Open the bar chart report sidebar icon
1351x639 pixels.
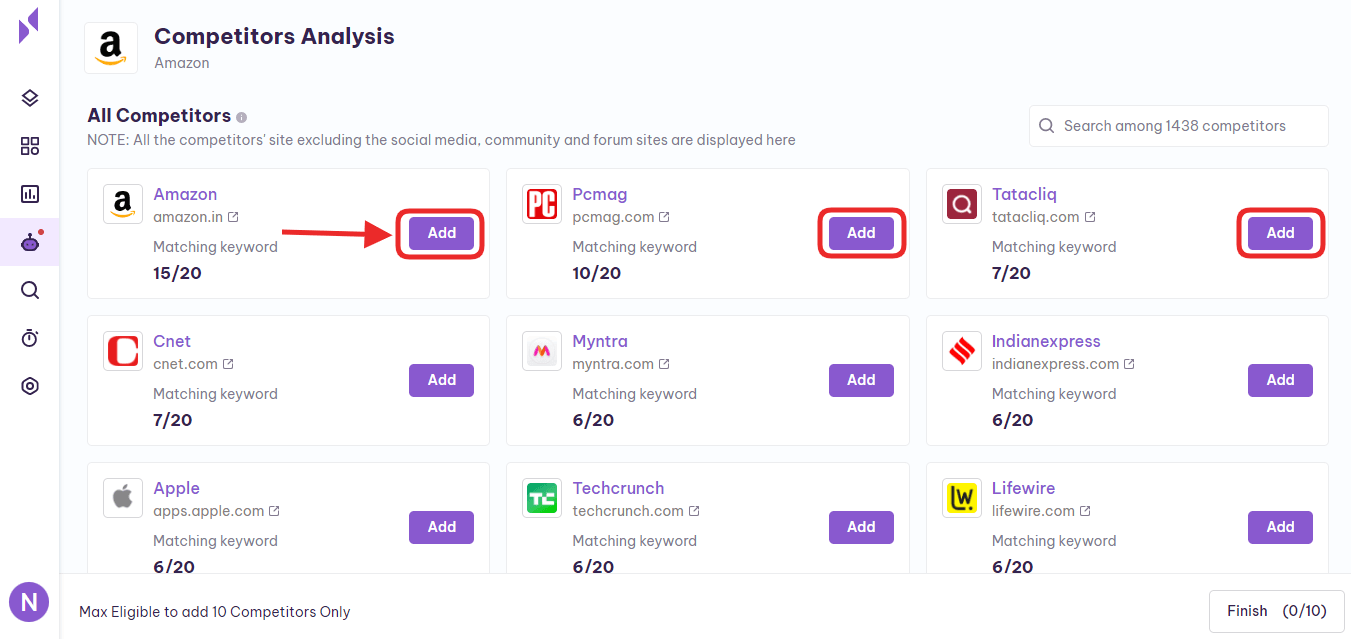30,194
